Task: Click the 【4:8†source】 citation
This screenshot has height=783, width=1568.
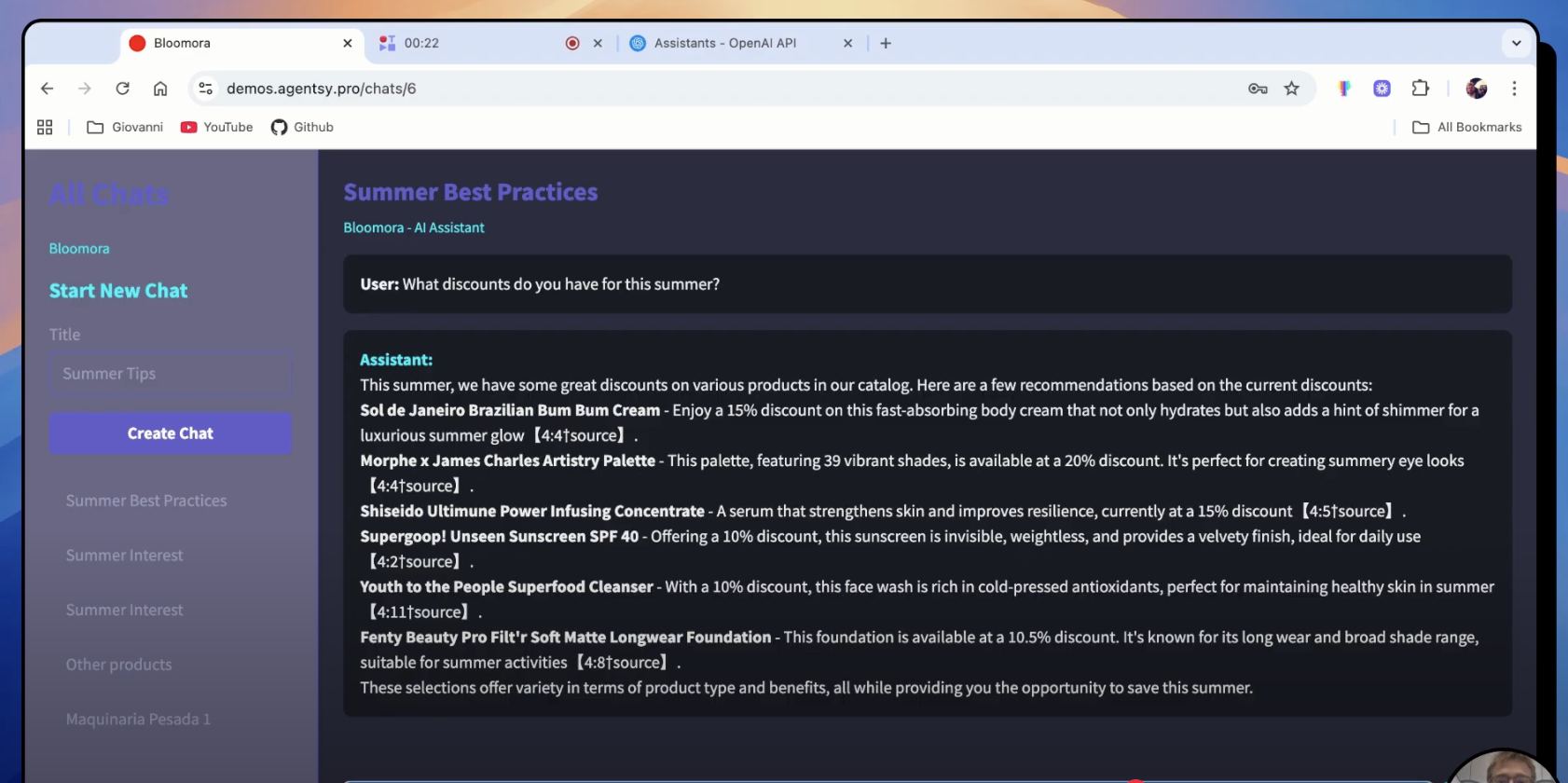Action: tap(621, 662)
